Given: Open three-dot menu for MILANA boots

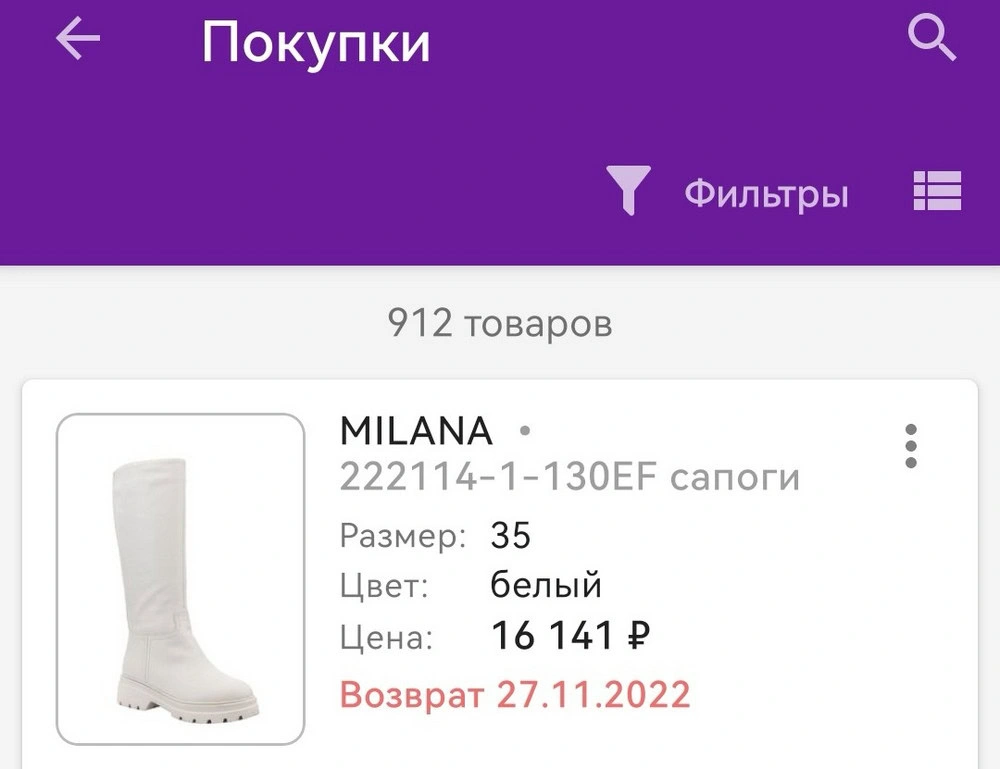Looking at the screenshot, I should [x=910, y=446].
